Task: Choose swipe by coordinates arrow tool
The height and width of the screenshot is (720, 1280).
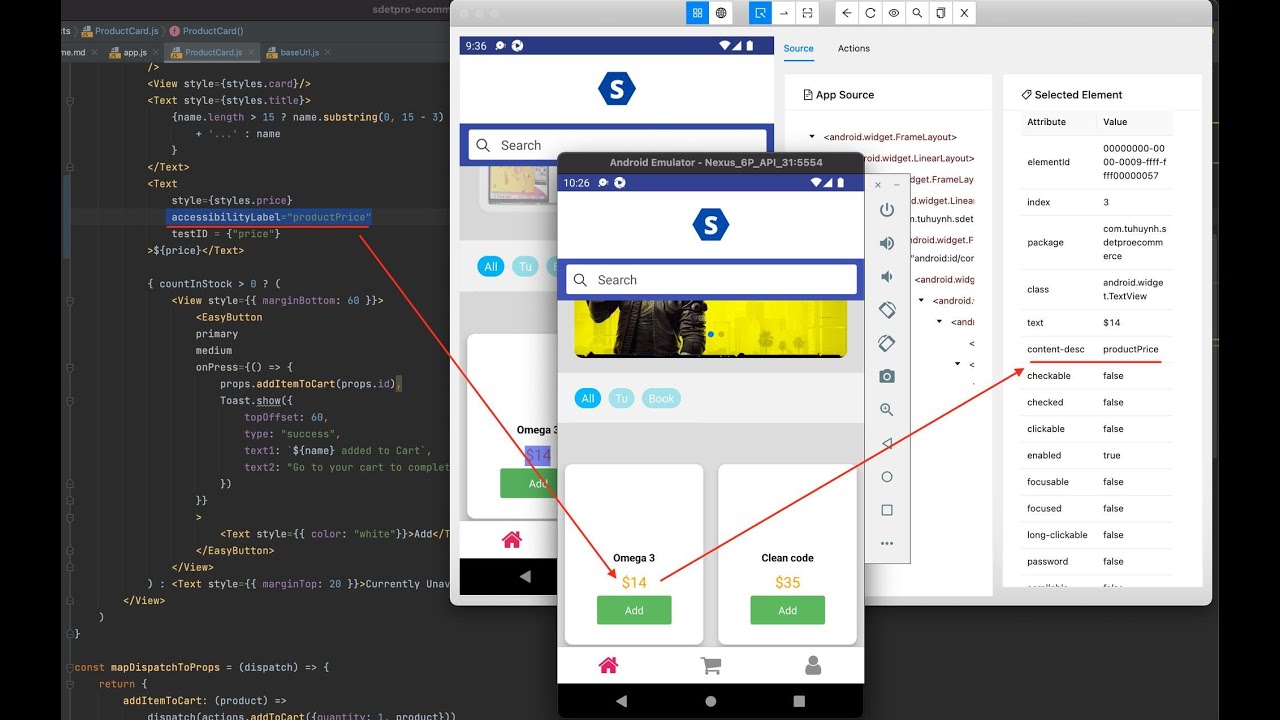Action: point(784,13)
